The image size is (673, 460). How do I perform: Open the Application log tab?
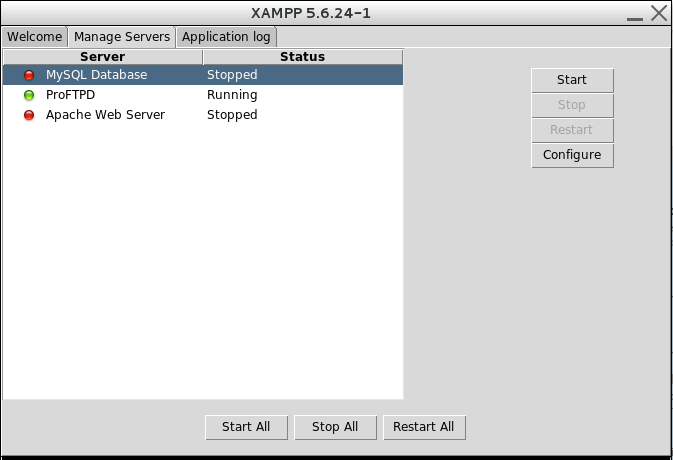tap(226, 37)
